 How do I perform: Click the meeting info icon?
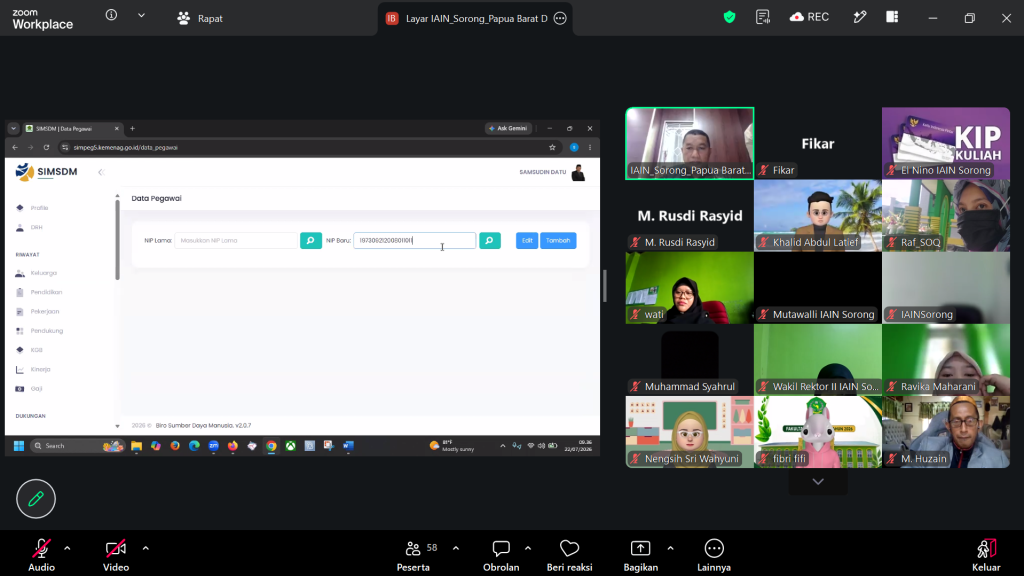112,15
